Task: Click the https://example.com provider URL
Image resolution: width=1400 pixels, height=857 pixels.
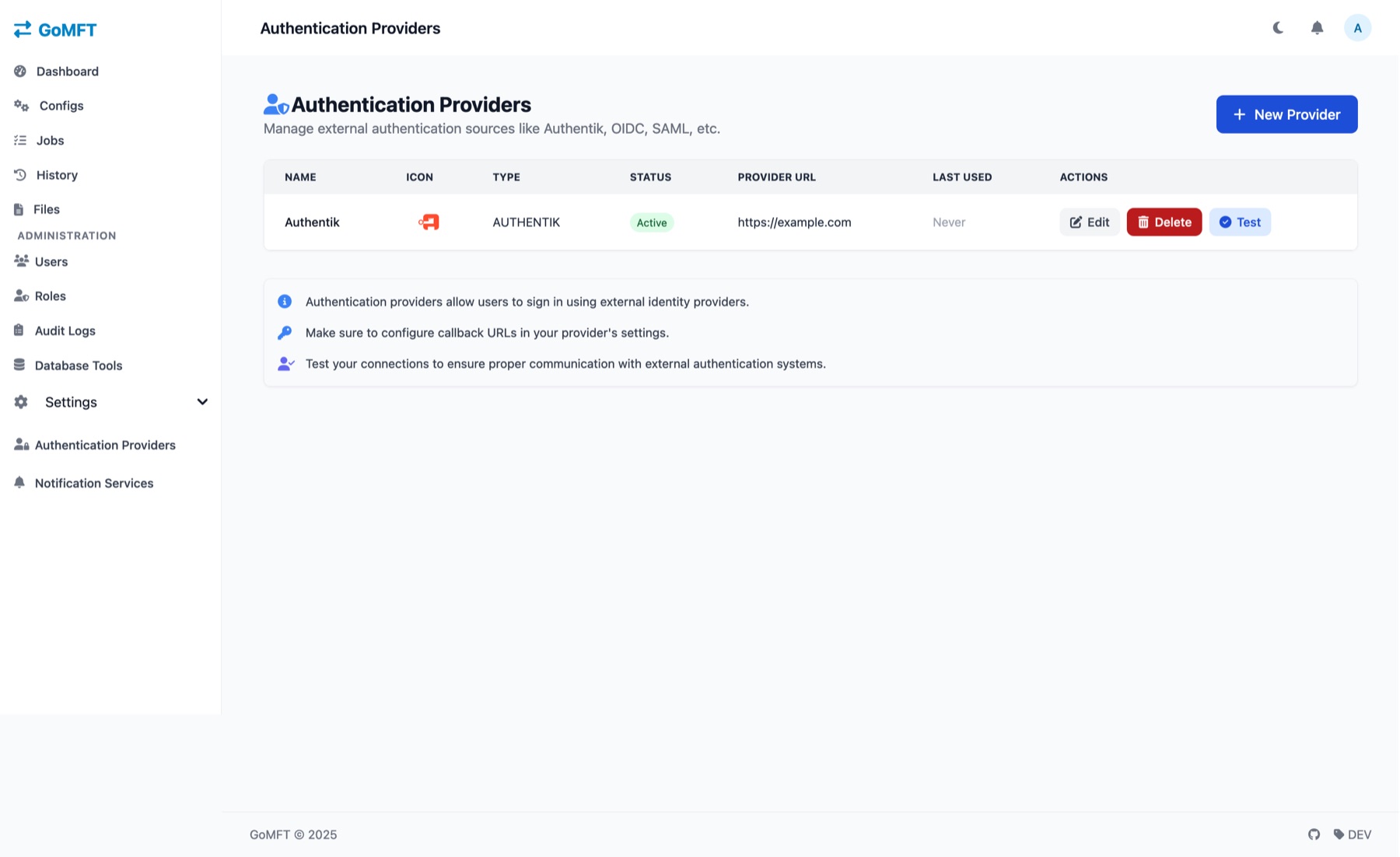Action: 794,222
